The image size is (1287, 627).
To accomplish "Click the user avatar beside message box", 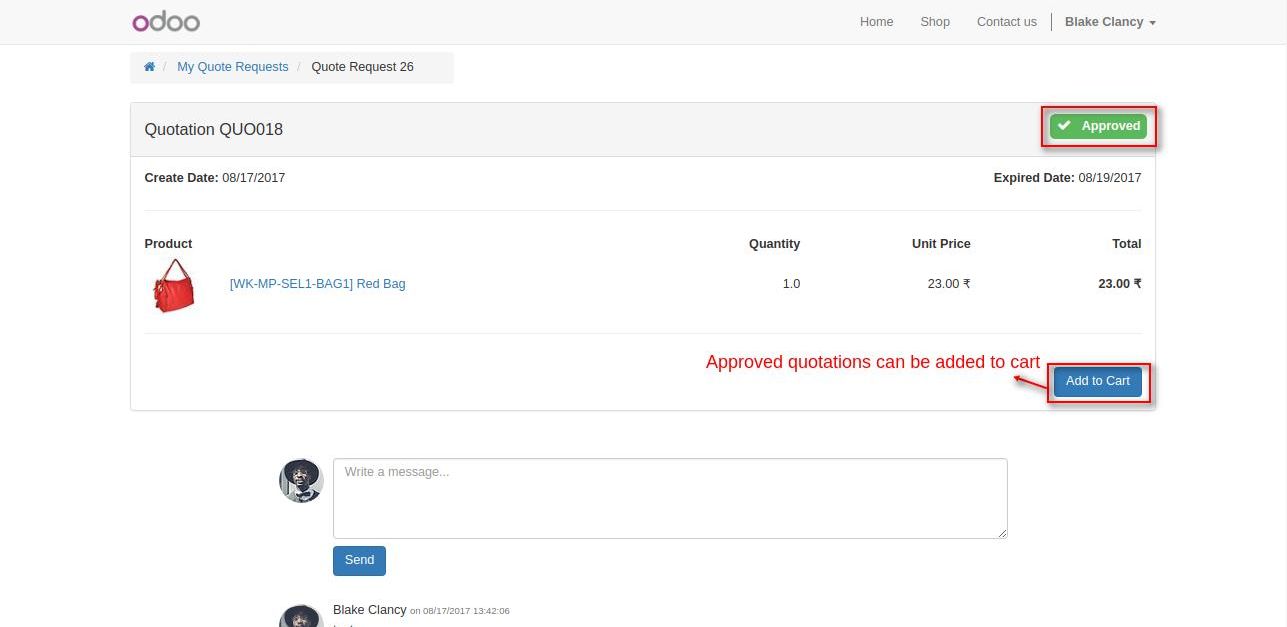I will [301, 481].
